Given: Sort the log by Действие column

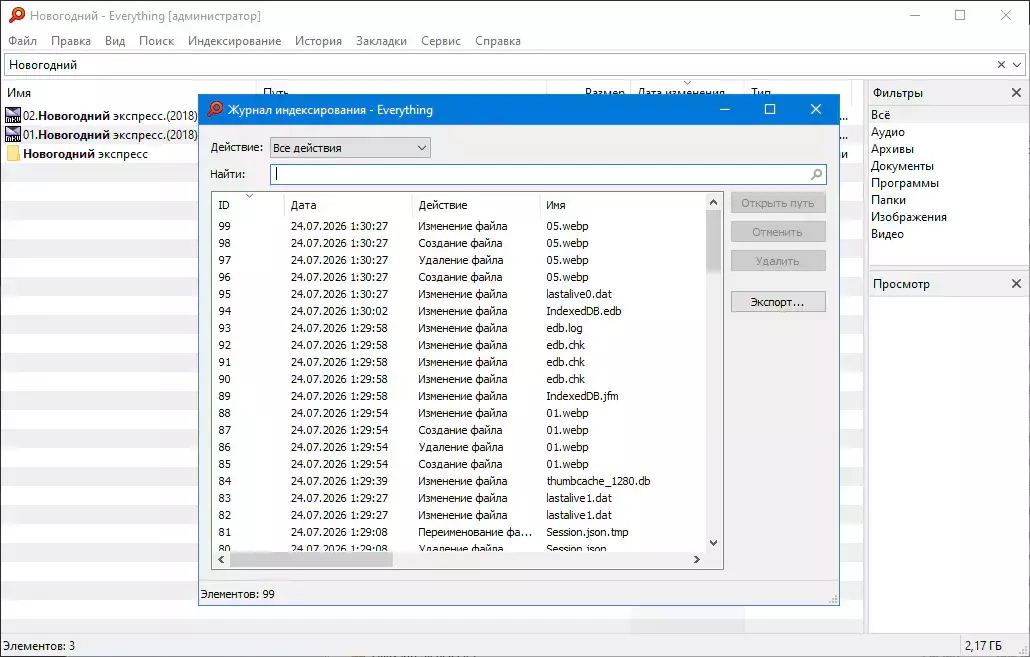Looking at the screenshot, I should [475, 205].
